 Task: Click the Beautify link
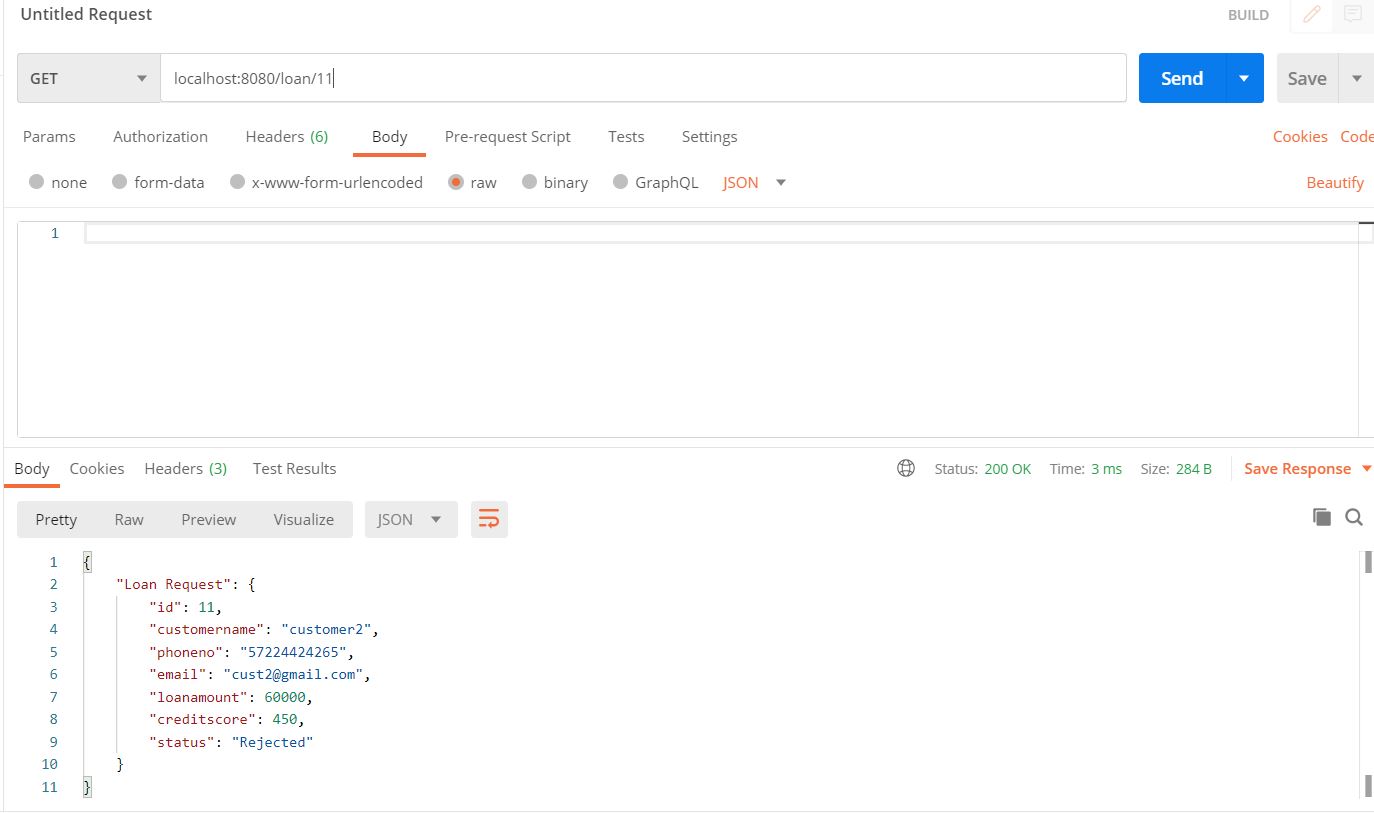pyautogui.click(x=1335, y=182)
